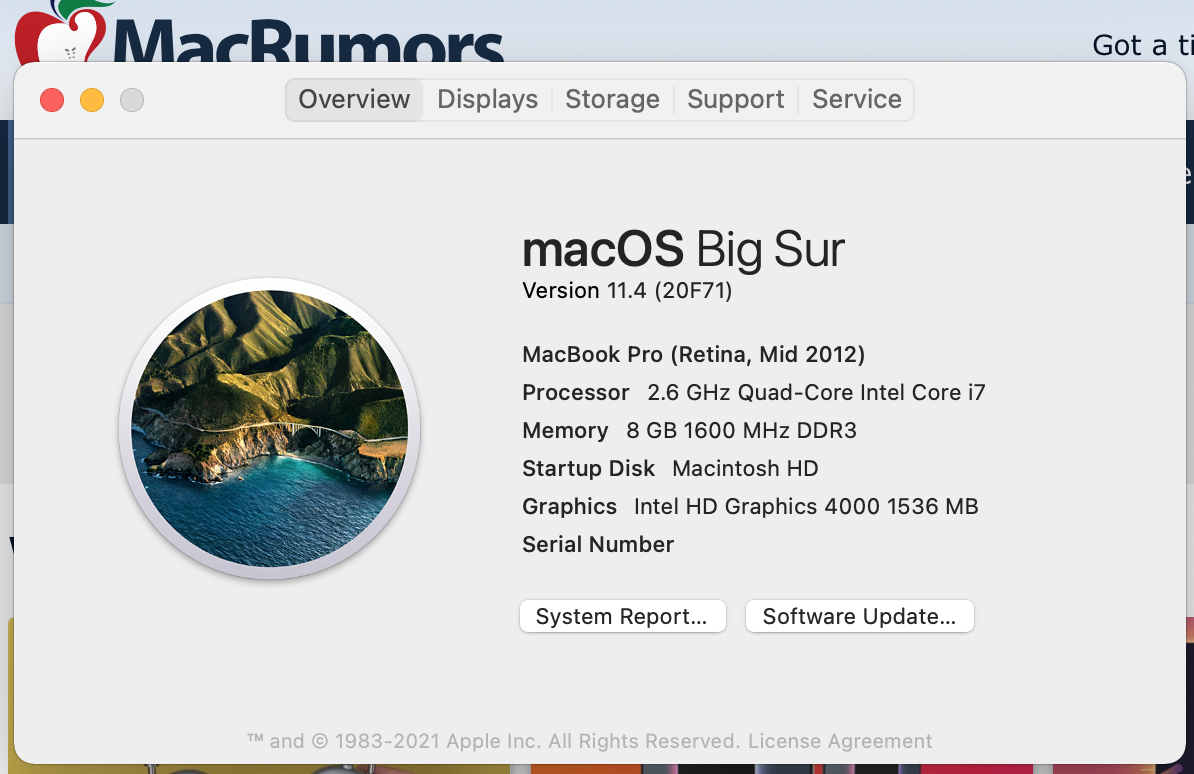Select the Overview tab
Image resolution: width=1194 pixels, height=774 pixels.
click(x=354, y=100)
